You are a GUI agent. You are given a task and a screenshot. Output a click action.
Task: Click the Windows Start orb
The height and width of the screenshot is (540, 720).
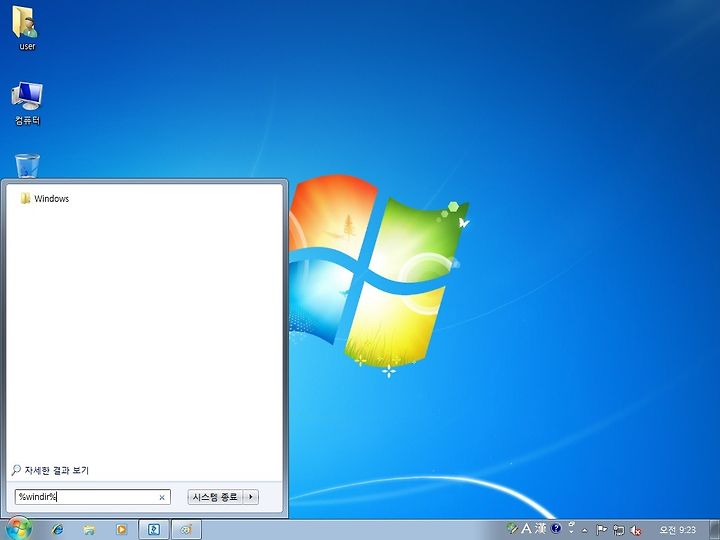pyautogui.click(x=19, y=529)
